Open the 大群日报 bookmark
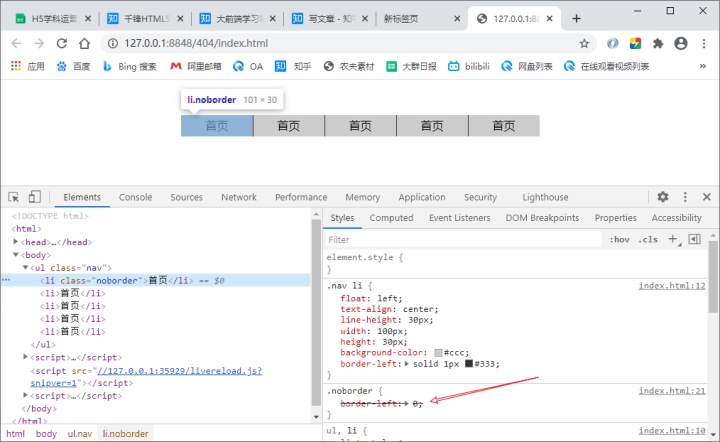 point(411,66)
